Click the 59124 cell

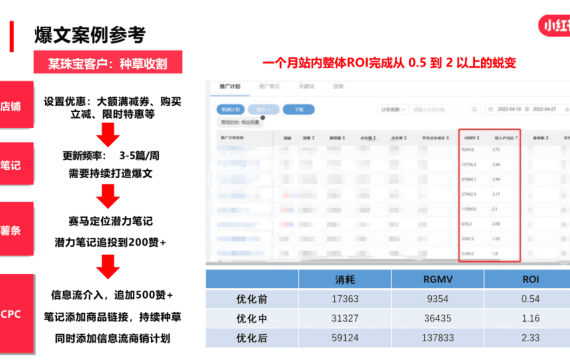[x=345, y=338]
